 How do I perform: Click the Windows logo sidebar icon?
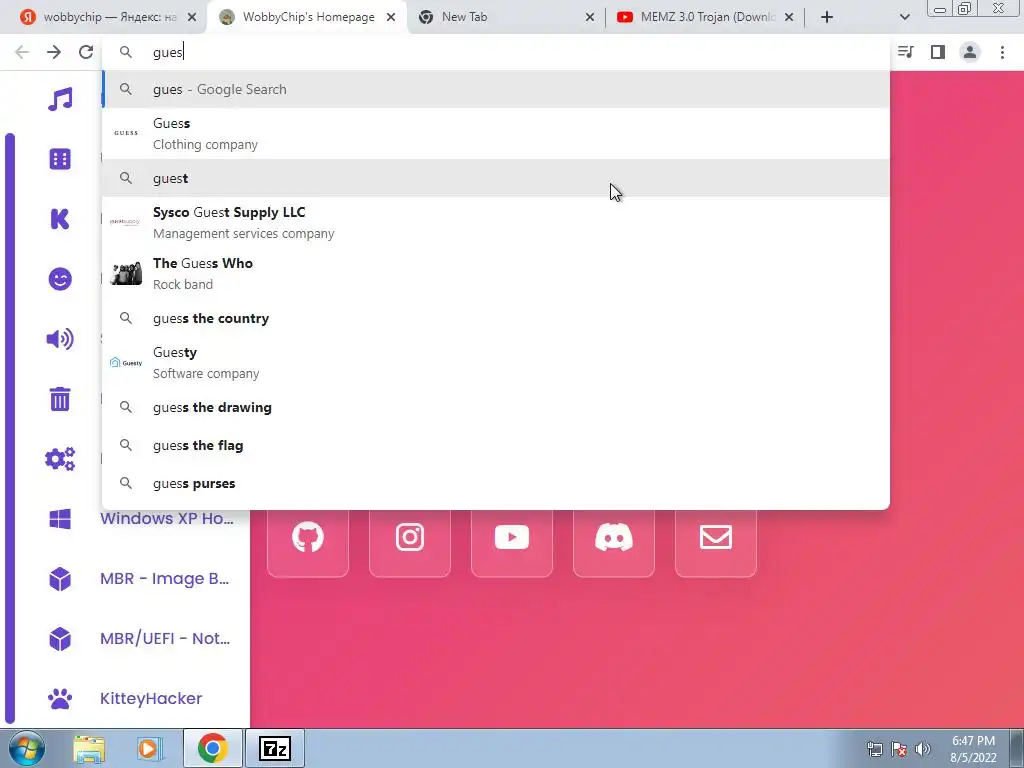tap(60, 519)
